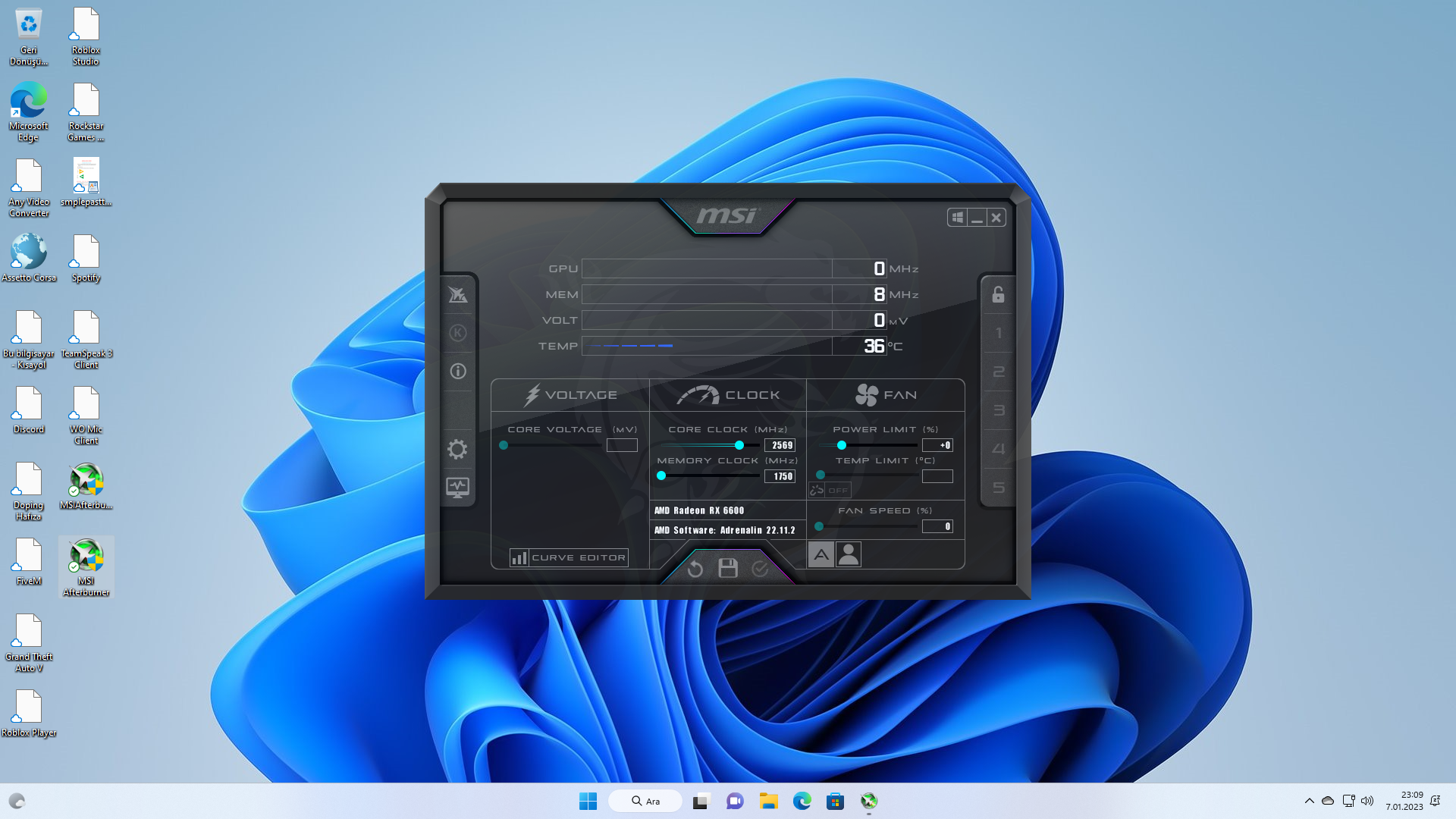Viewport: 1456px width, 819px height.
Task: Click the apply checkmark icon
Action: pyautogui.click(x=760, y=569)
